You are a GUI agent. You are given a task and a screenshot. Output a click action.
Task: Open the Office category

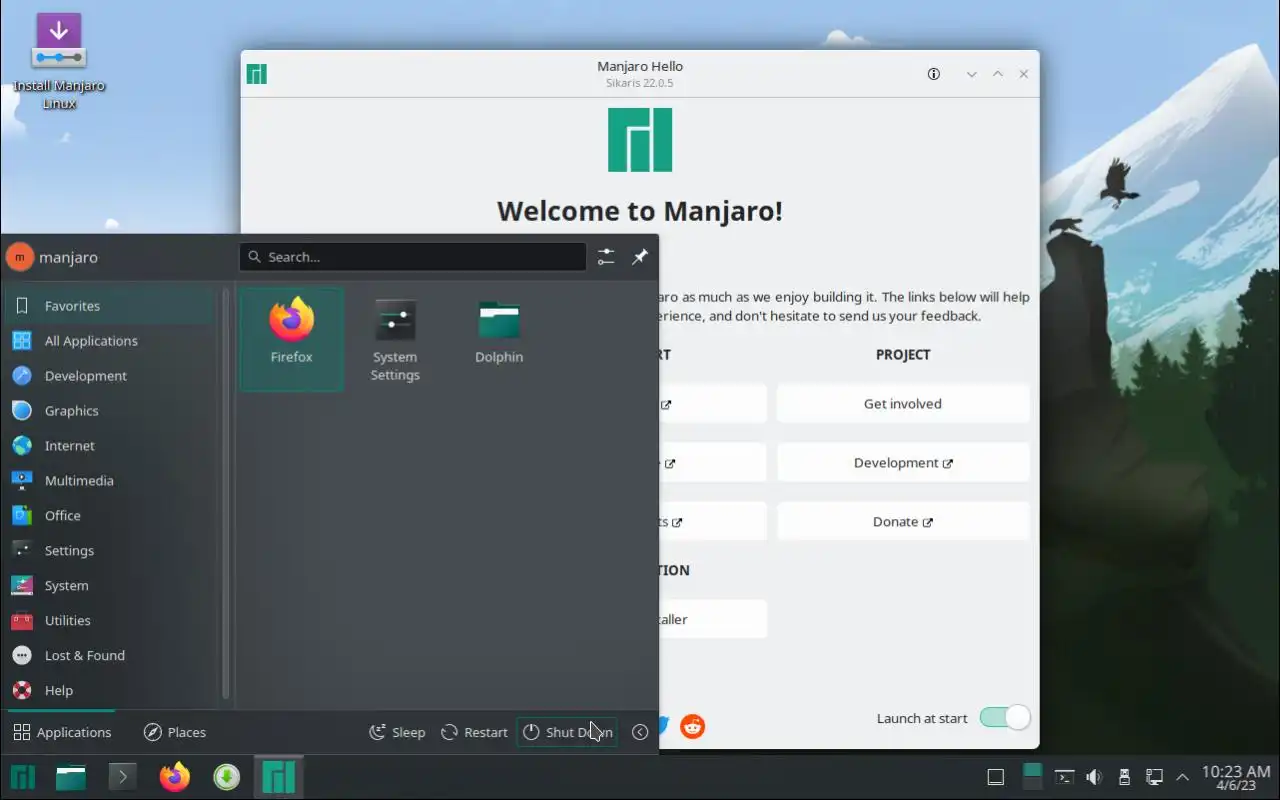tap(108, 516)
